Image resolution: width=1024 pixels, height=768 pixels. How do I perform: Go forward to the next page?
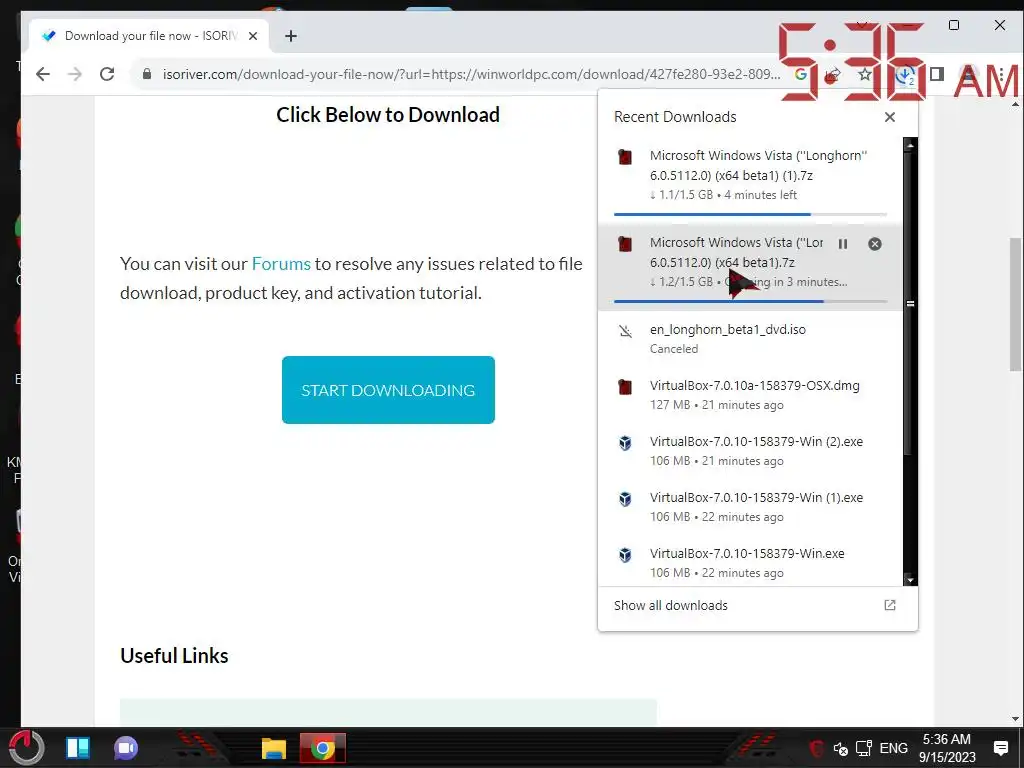click(x=75, y=74)
